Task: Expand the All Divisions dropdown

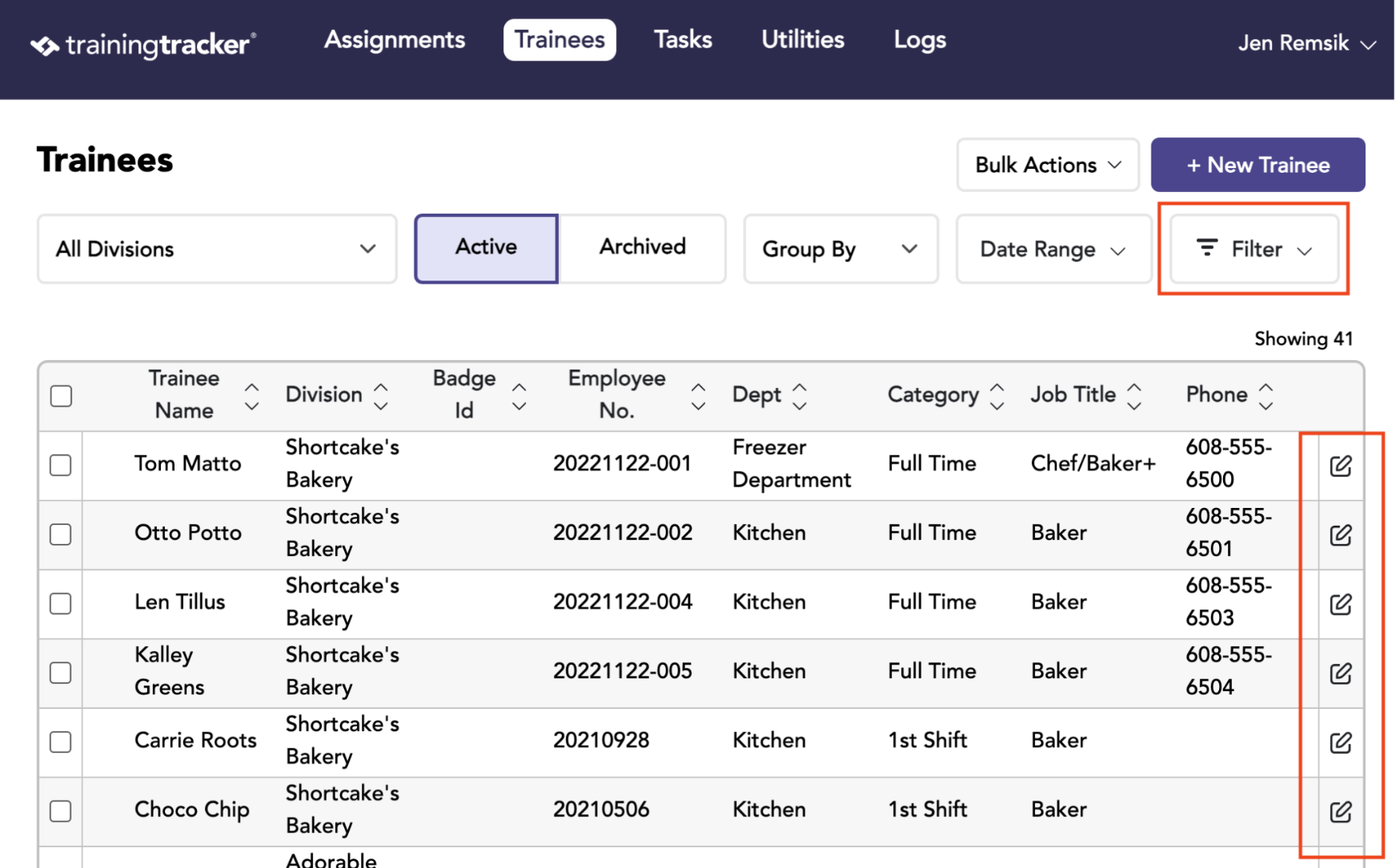Action: pyautogui.click(x=217, y=248)
